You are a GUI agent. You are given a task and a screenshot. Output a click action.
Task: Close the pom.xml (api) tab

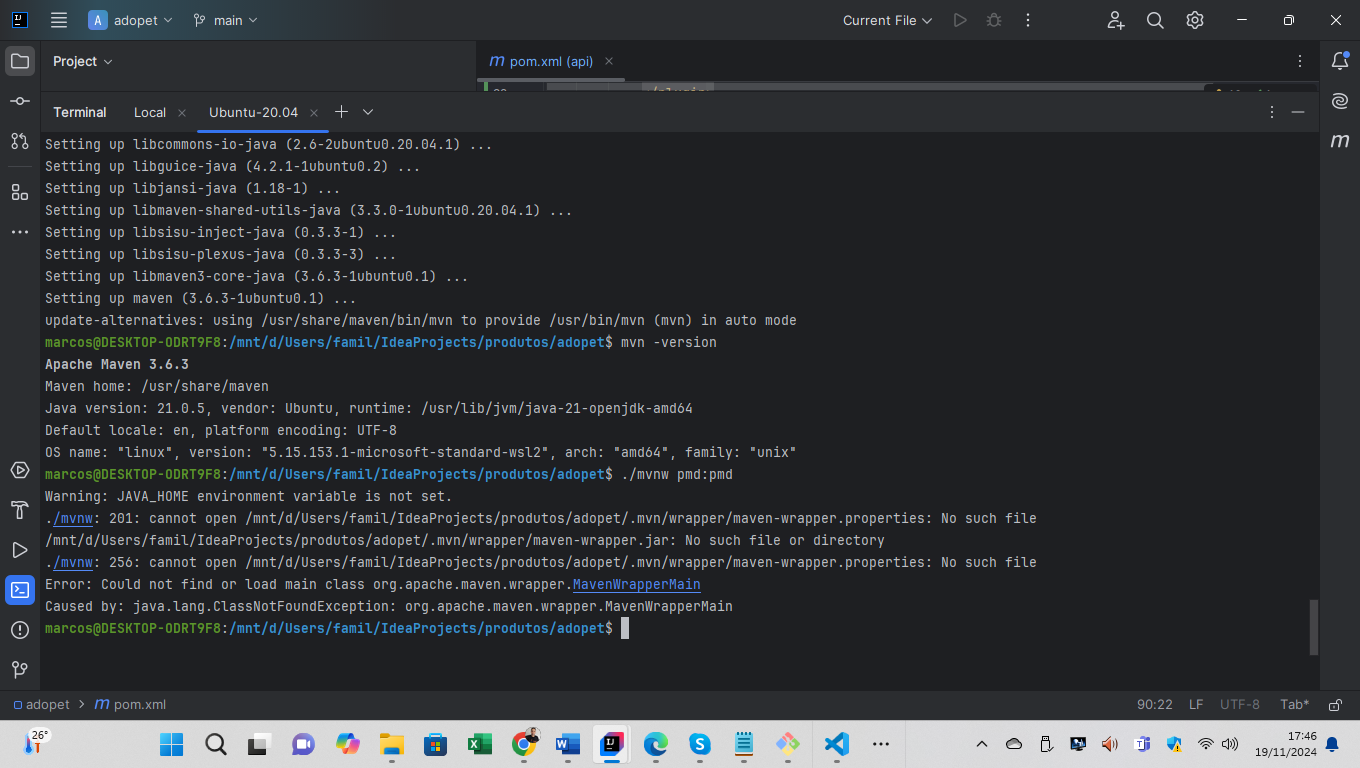(609, 61)
